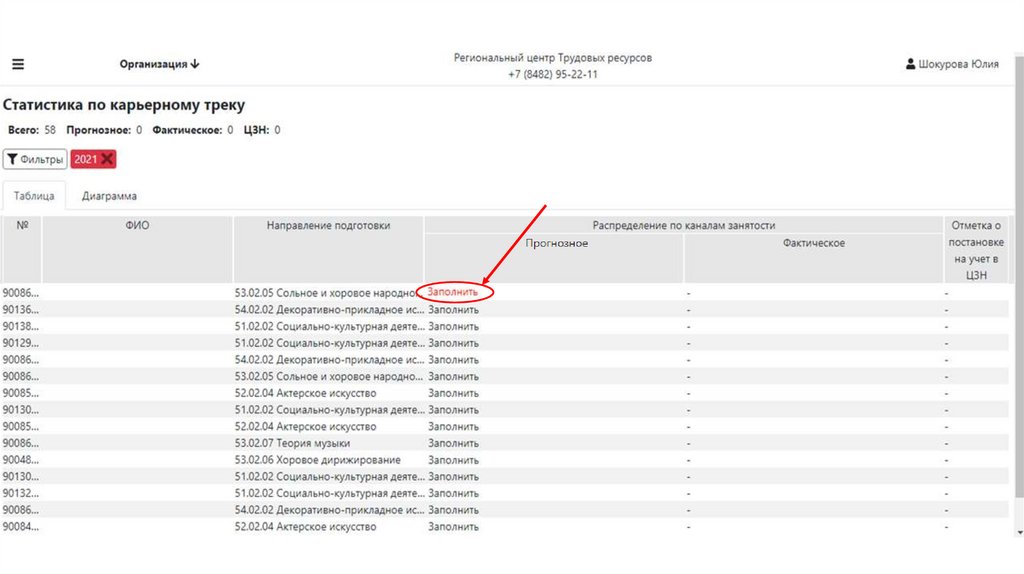Click the number cell 90048...
The width and height of the screenshot is (1024, 574).
coord(21,460)
